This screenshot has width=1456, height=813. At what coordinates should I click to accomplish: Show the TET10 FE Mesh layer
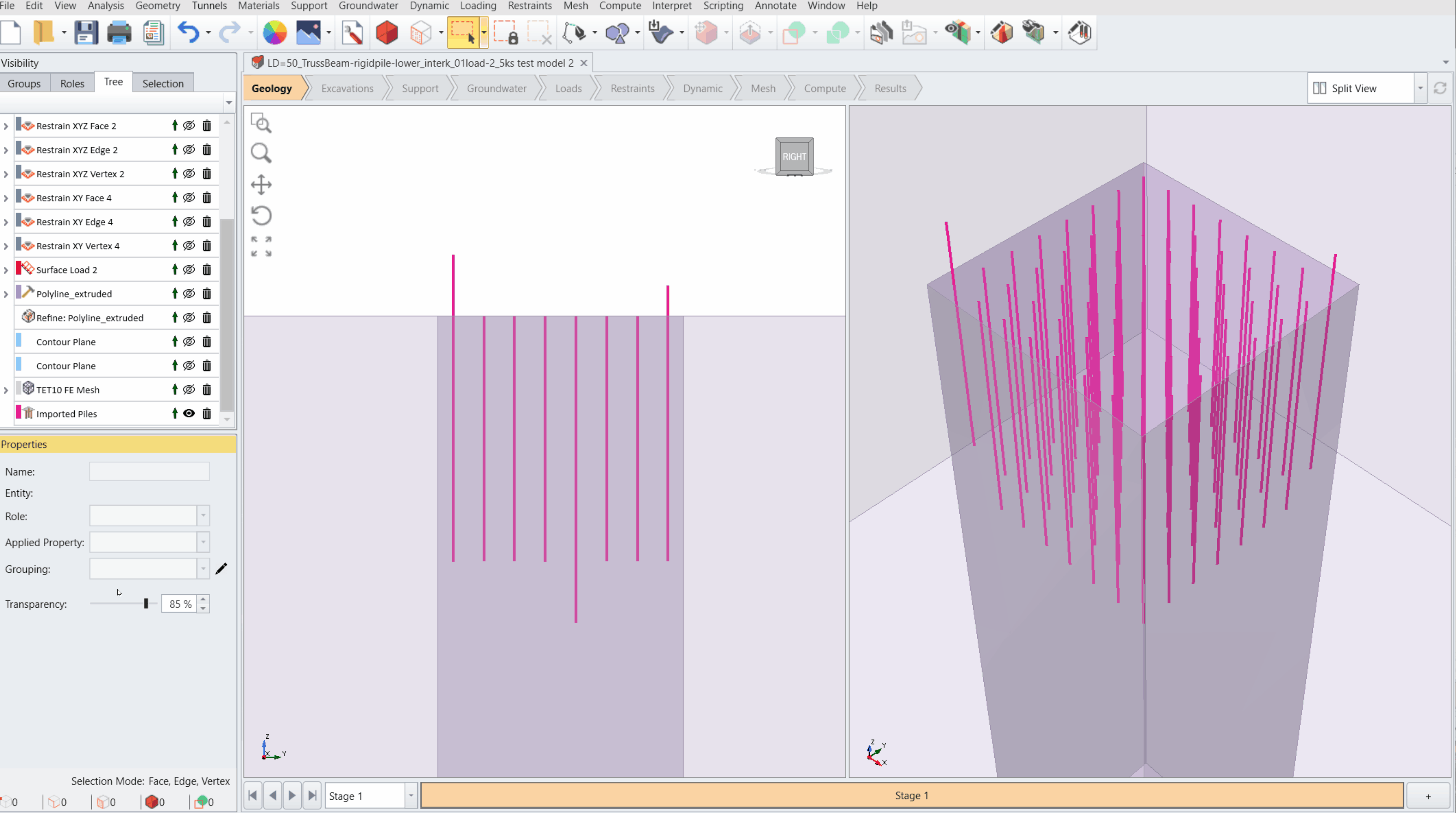click(189, 389)
